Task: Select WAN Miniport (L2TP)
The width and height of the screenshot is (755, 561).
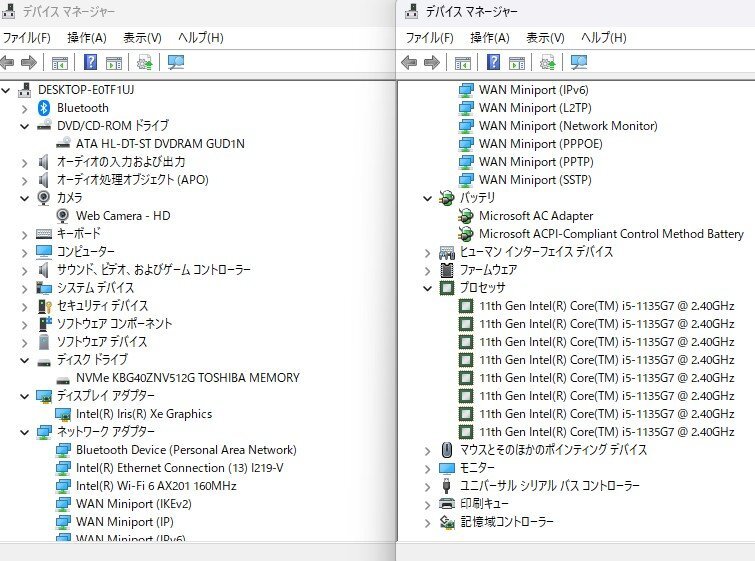Action: coord(535,108)
